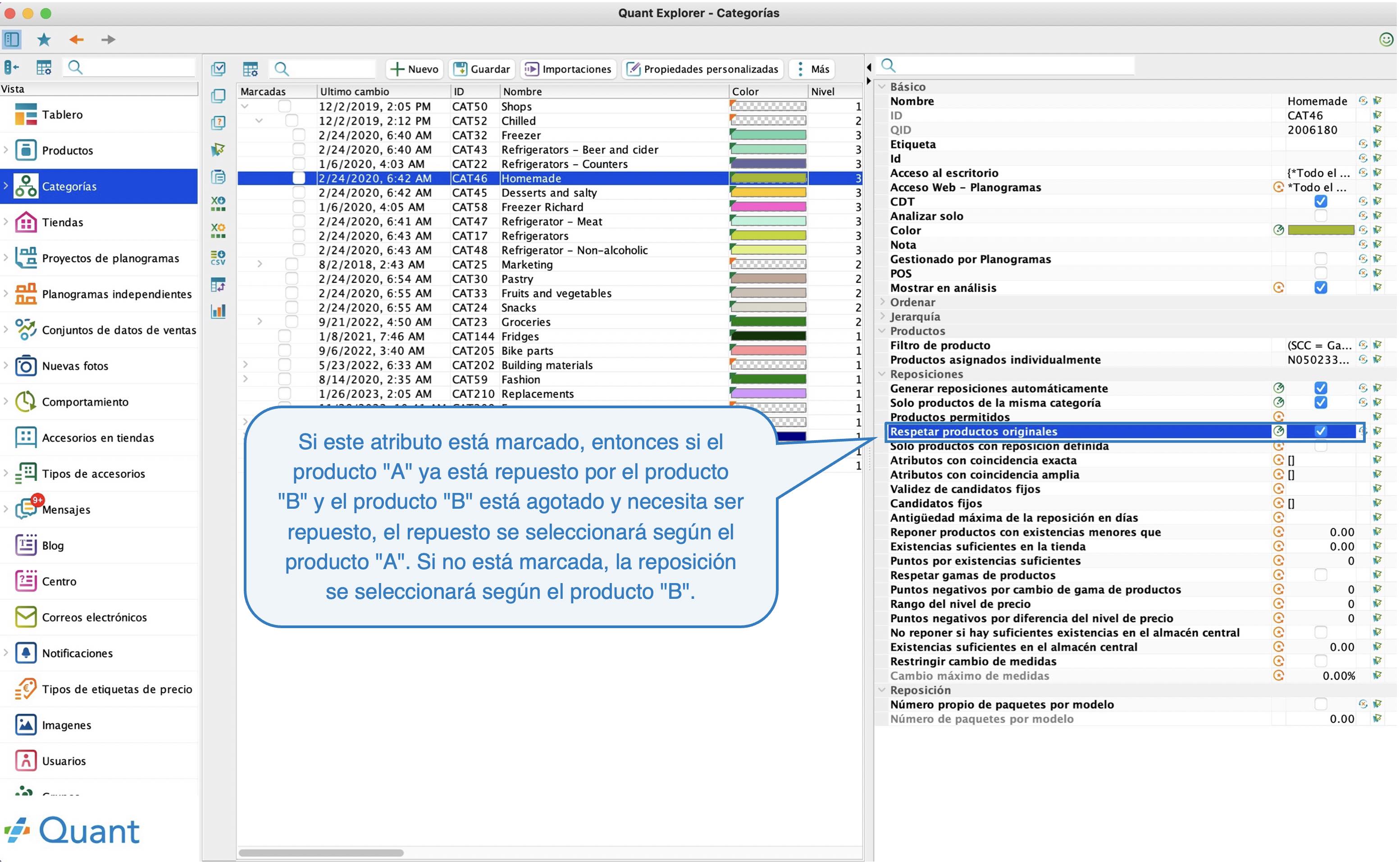
Task: Toggle the sidebar panel icon
Action: pos(12,39)
